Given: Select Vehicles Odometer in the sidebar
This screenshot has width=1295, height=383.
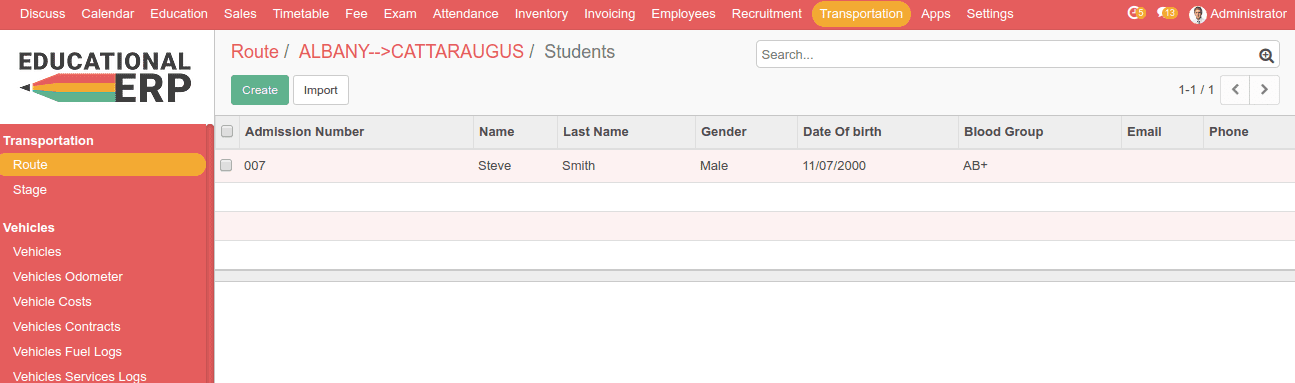Looking at the screenshot, I should (68, 277).
